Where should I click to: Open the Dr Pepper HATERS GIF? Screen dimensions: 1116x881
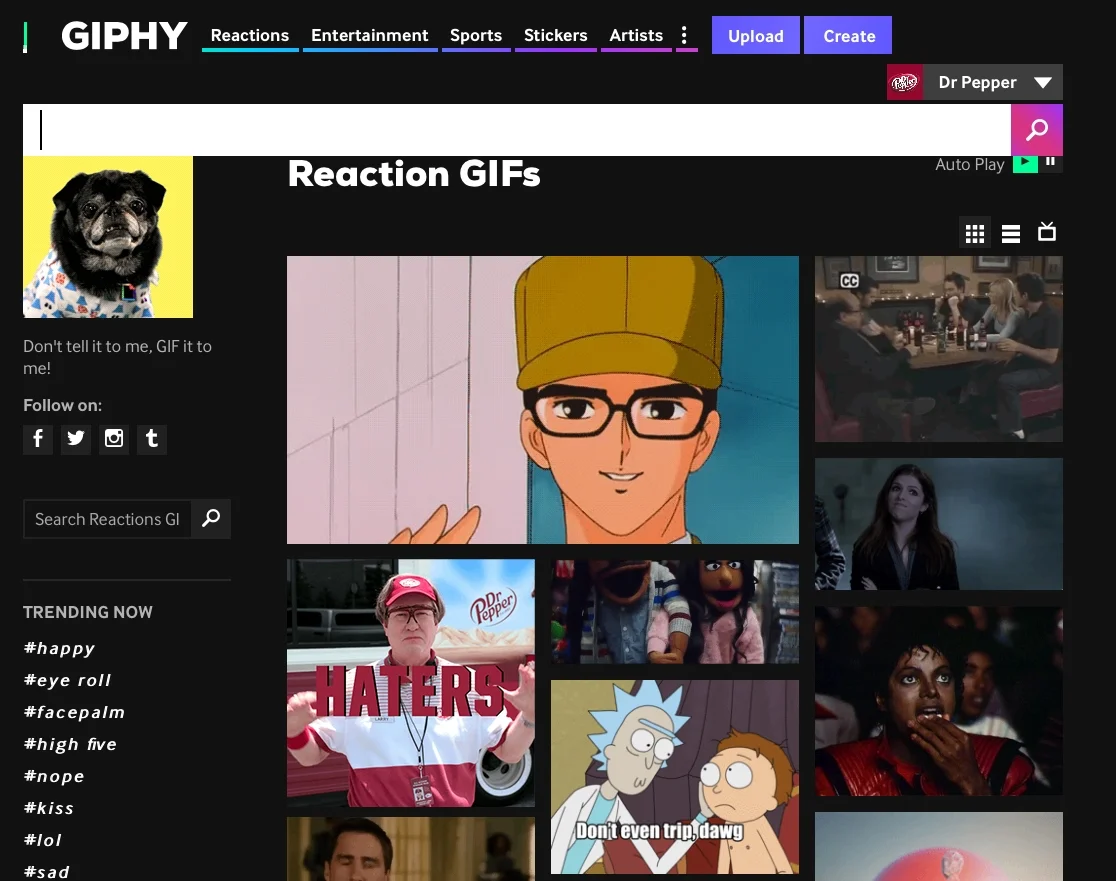[x=411, y=683]
